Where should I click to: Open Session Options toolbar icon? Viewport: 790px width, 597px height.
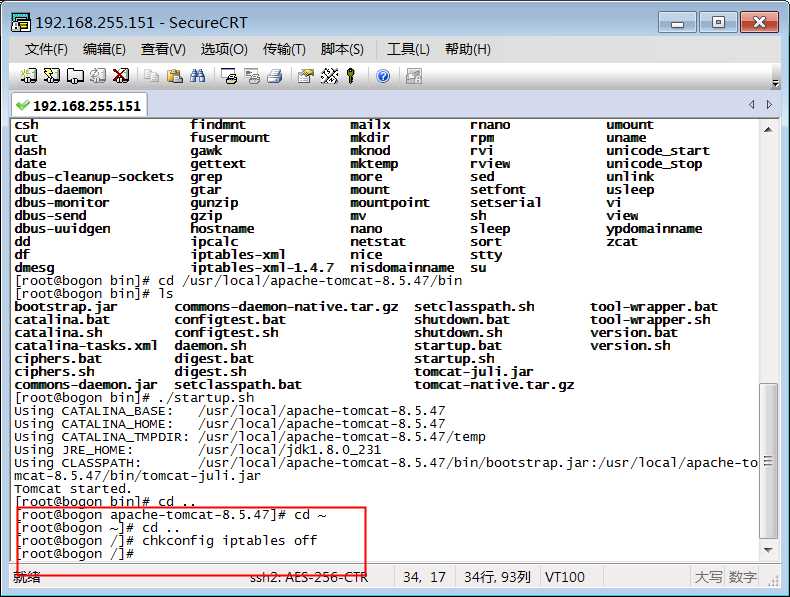305,76
